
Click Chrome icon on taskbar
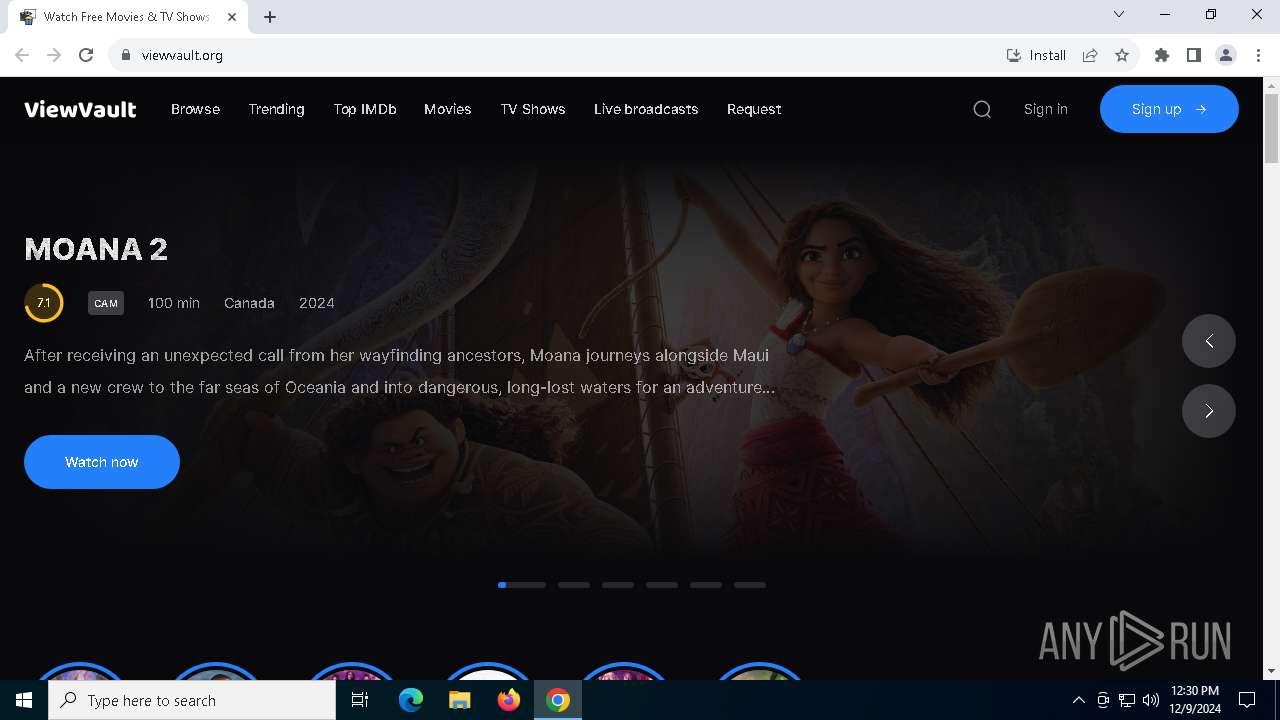558,700
